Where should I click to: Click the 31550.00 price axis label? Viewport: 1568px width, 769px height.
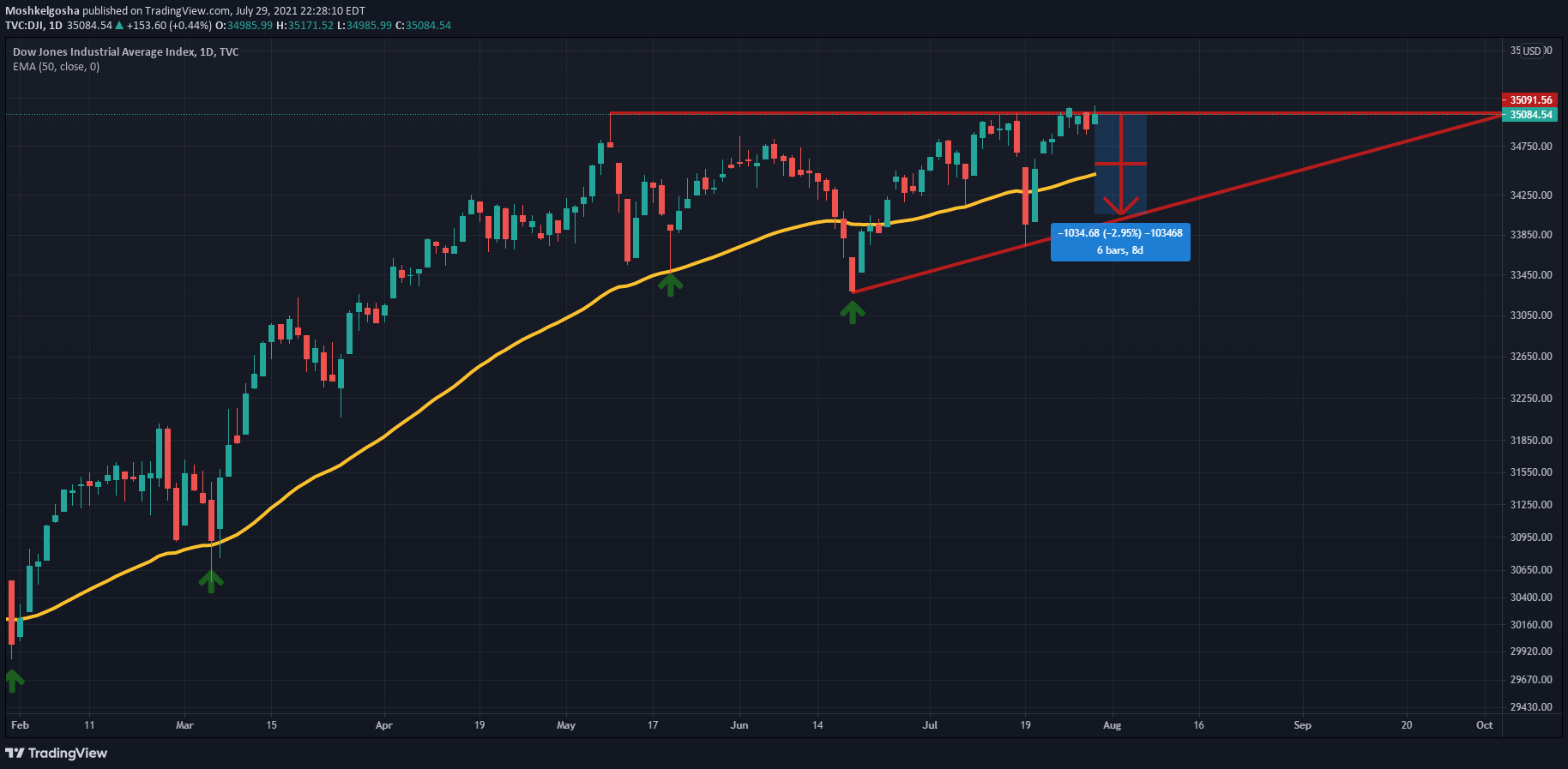[x=1531, y=472]
